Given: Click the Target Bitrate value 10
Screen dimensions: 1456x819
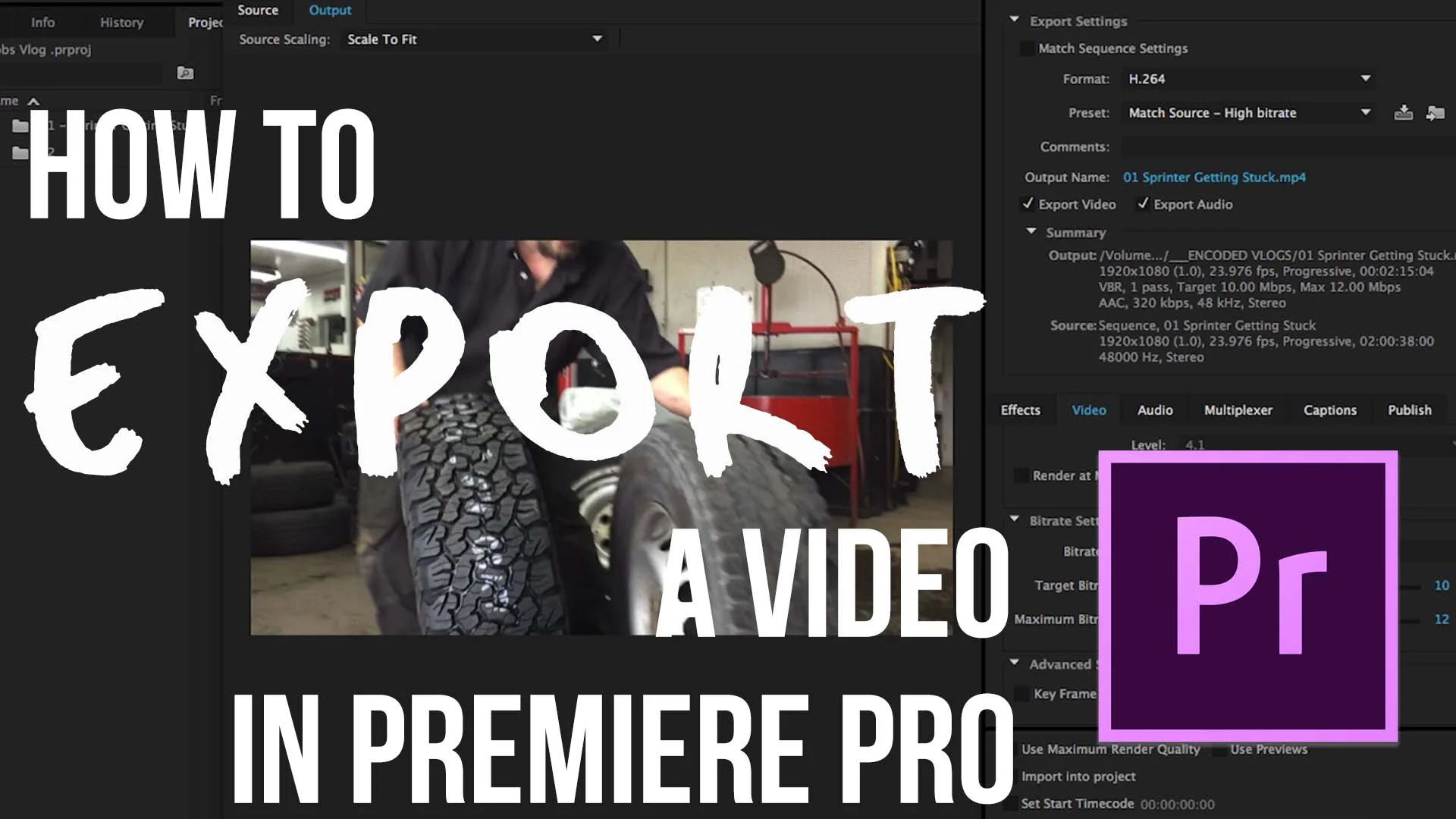Looking at the screenshot, I should (1442, 585).
